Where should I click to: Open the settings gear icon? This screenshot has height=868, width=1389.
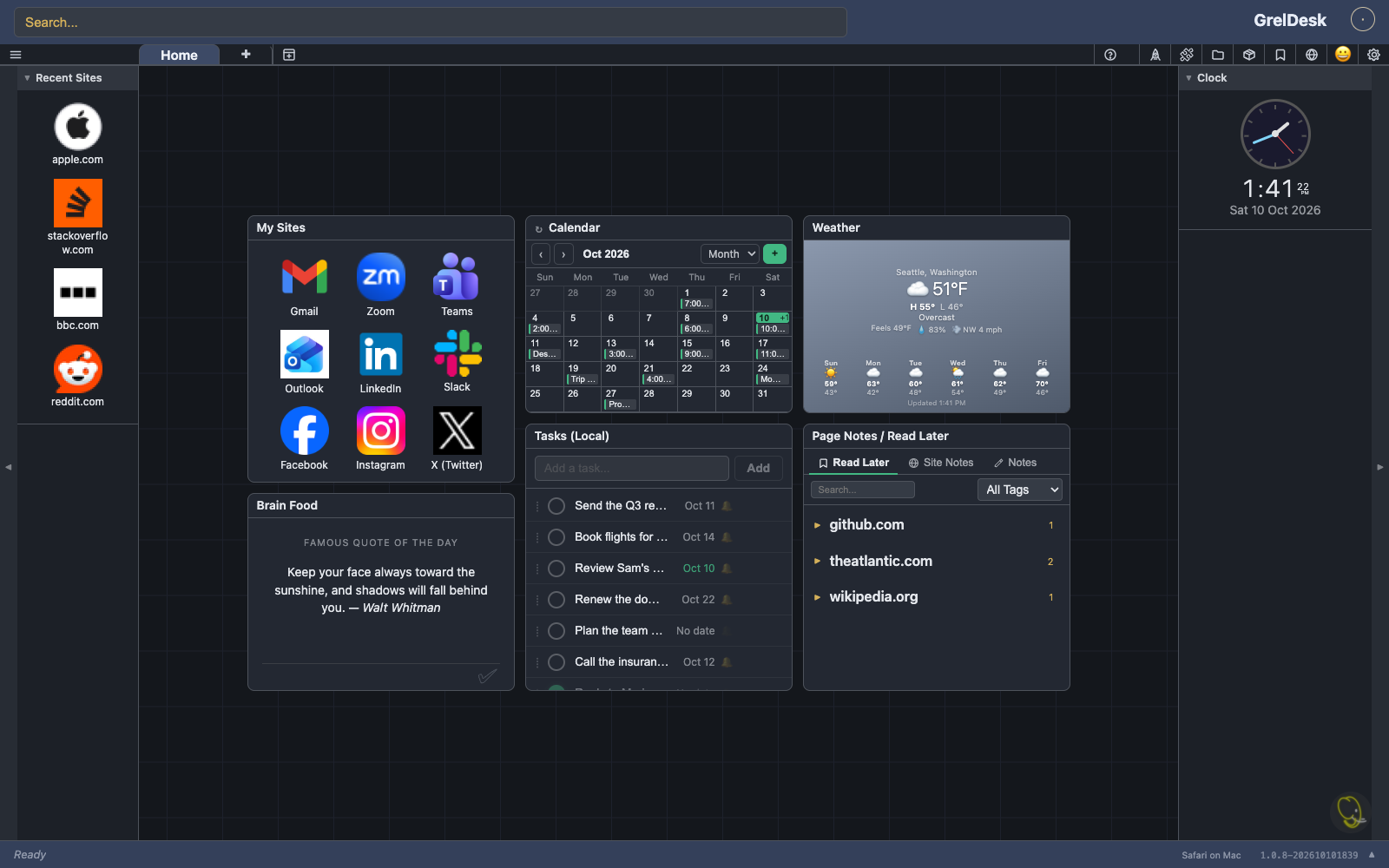tap(1373, 55)
